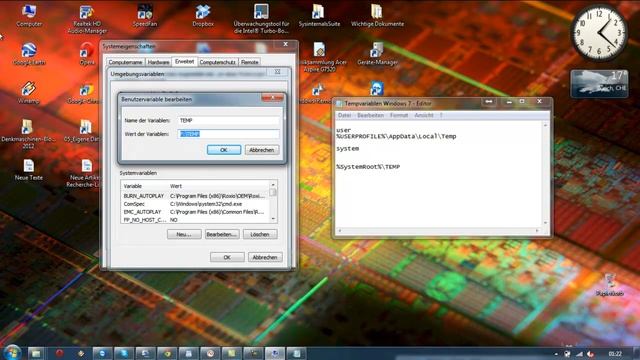
Task: Click the Wert der Variablen field
Action: tap(229, 134)
